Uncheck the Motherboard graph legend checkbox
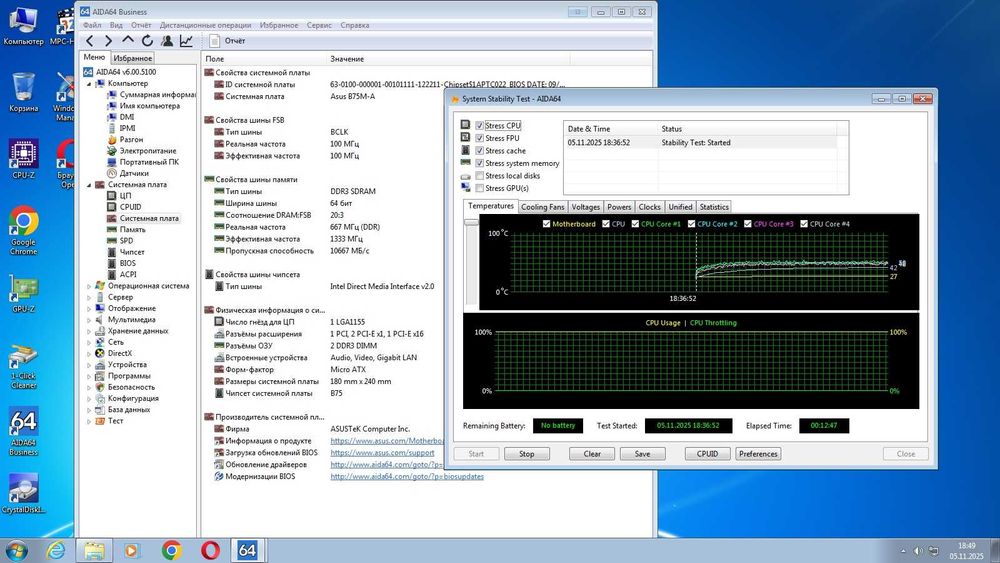Screen dimensions: 1000x563 point(546,224)
